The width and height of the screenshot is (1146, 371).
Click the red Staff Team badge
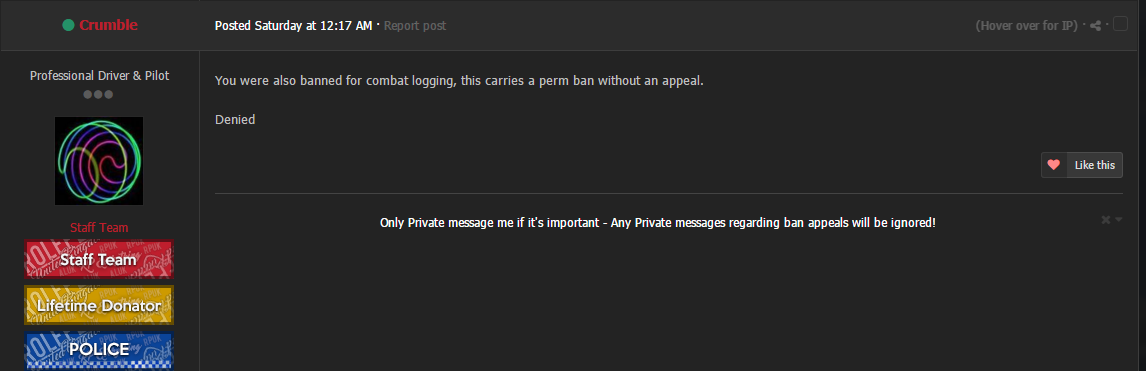click(x=99, y=259)
